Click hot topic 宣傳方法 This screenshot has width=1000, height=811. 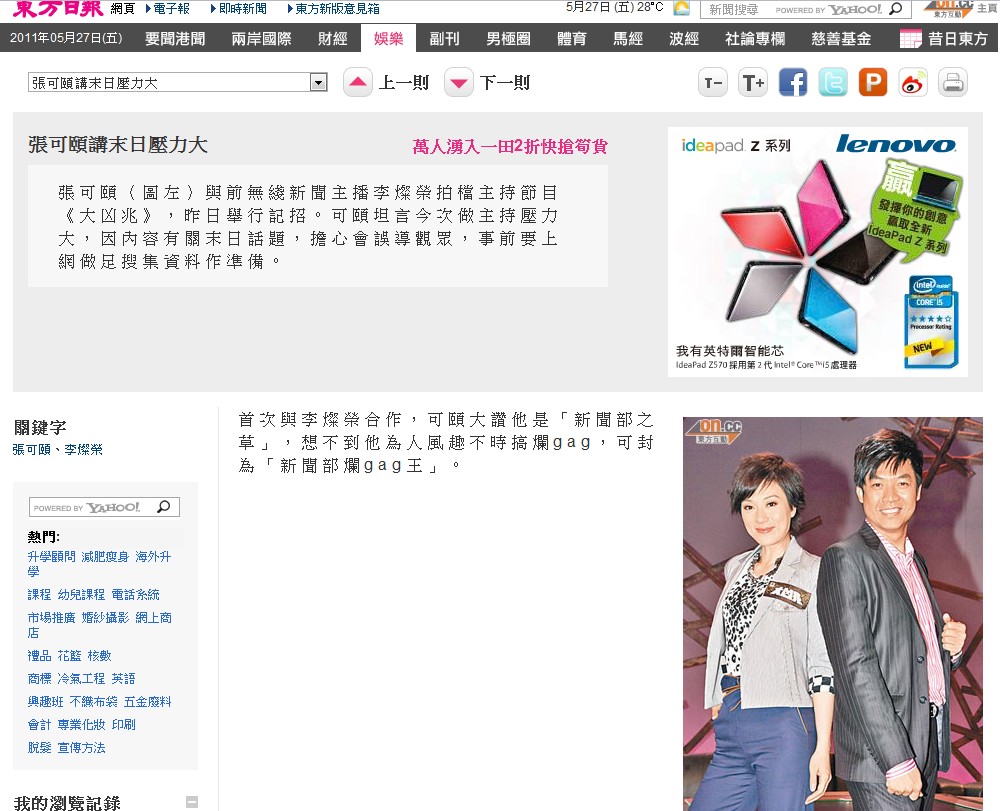(x=82, y=748)
